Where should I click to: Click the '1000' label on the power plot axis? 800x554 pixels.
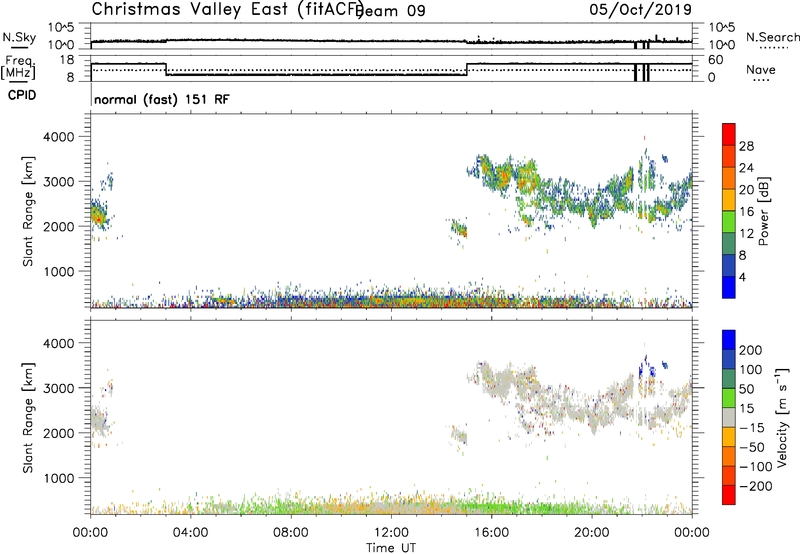pos(58,271)
